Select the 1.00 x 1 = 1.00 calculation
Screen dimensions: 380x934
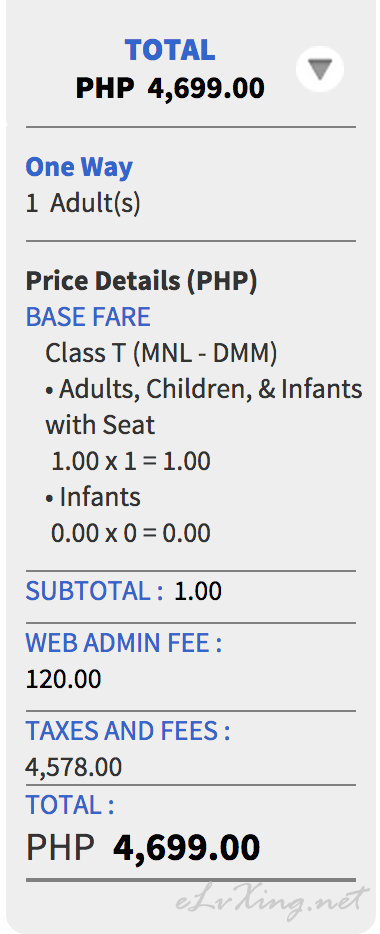[130, 462]
